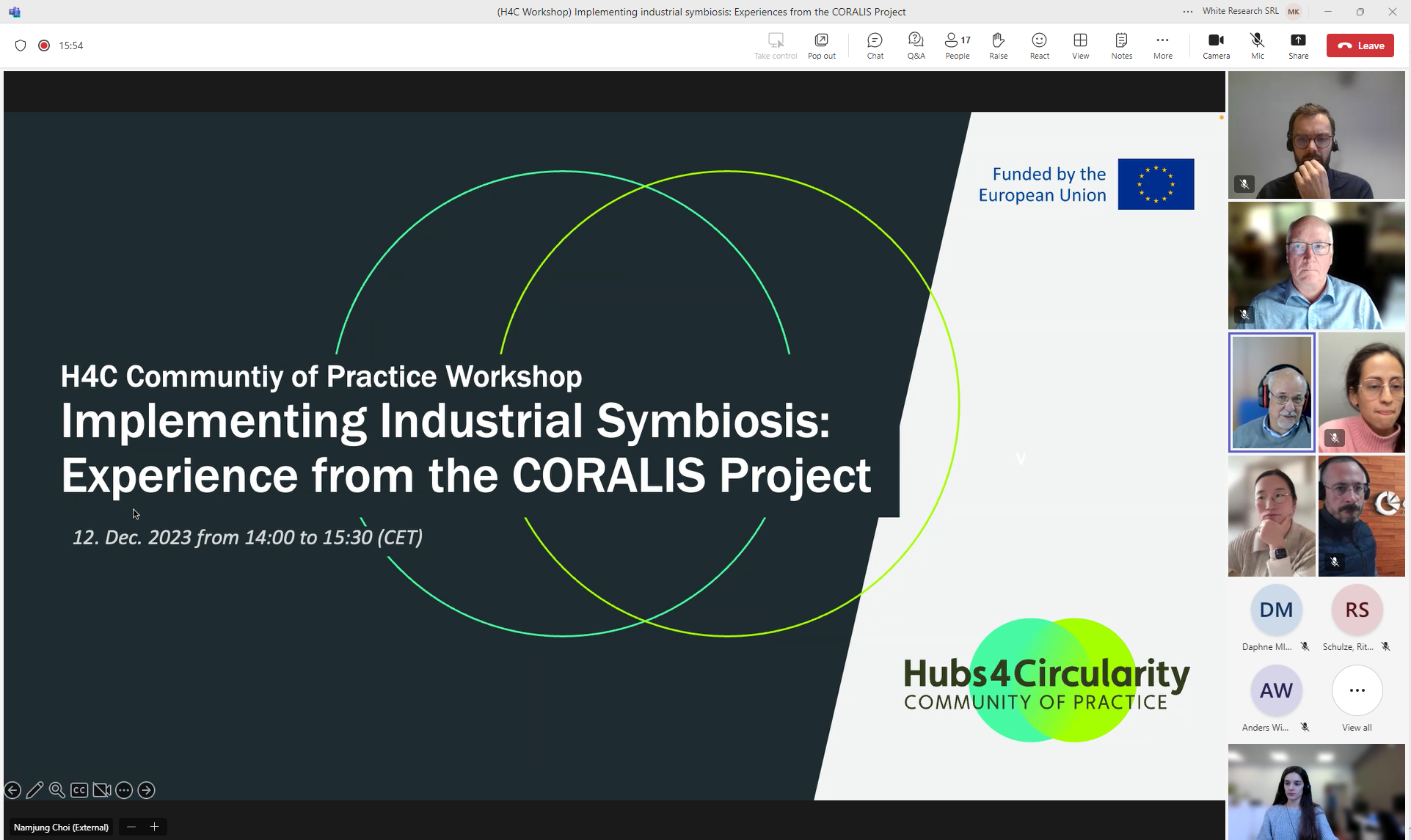Open the slide zoom magnifier
1411x840 pixels.
point(56,790)
